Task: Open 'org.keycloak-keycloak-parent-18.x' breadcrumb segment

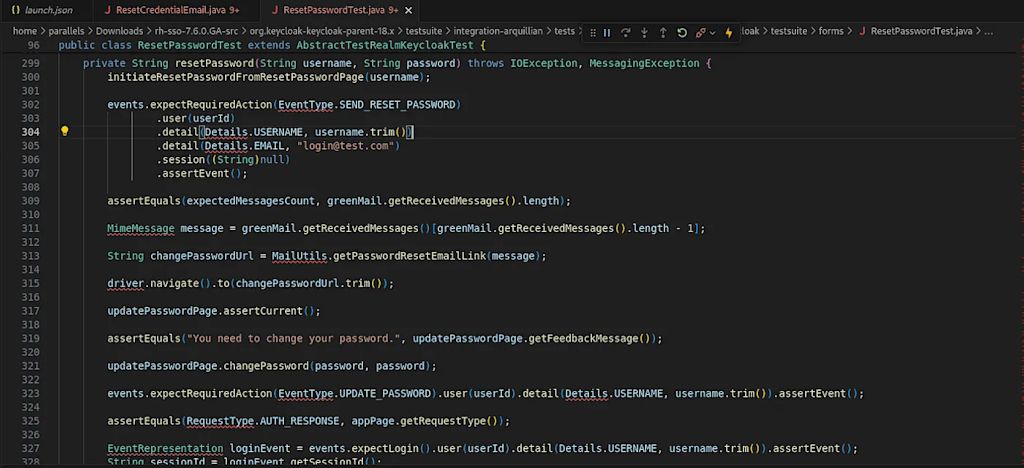Action: [322, 31]
